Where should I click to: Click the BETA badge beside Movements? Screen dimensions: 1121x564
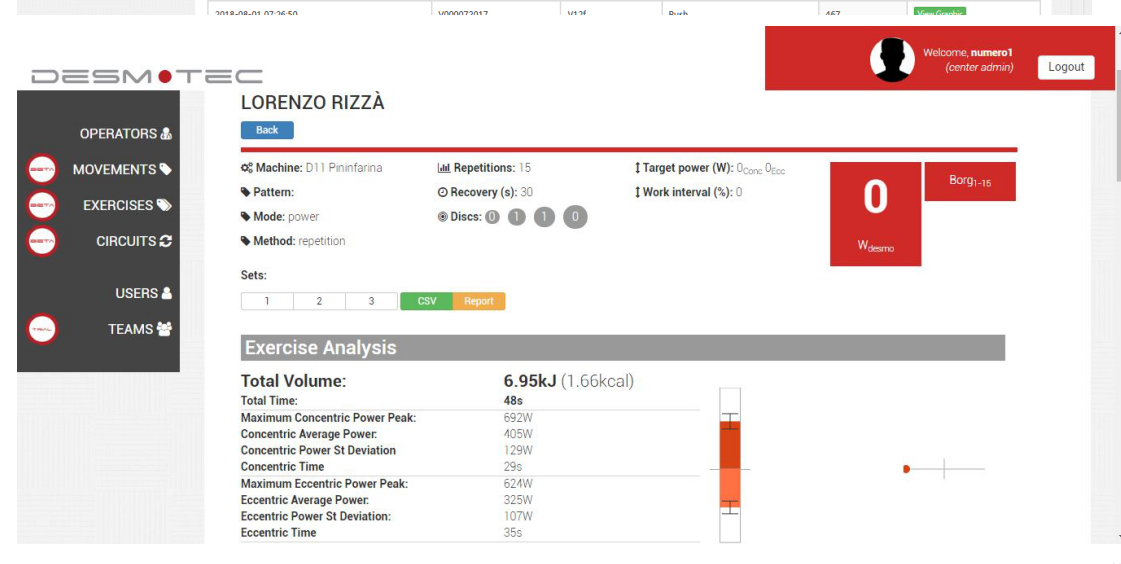(42, 170)
